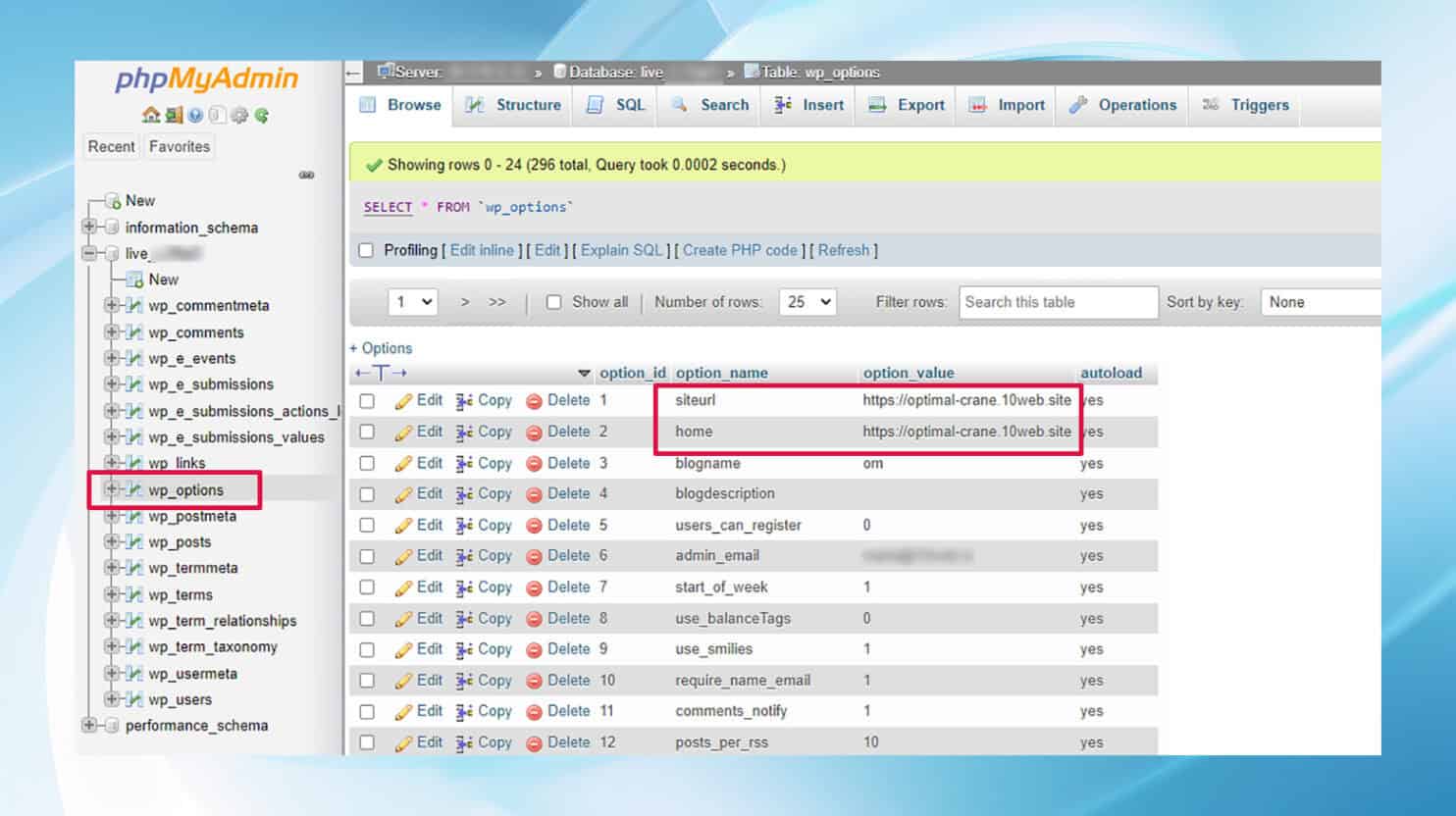
Task: Select the checkbox for admin_email row
Action: (367, 556)
